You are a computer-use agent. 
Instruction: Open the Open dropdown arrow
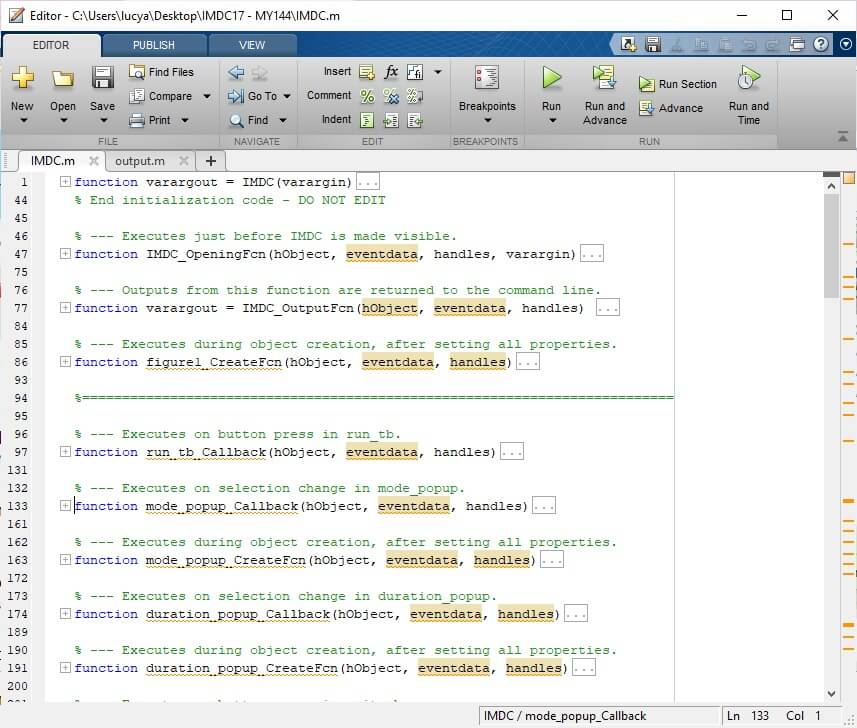tap(63, 121)
